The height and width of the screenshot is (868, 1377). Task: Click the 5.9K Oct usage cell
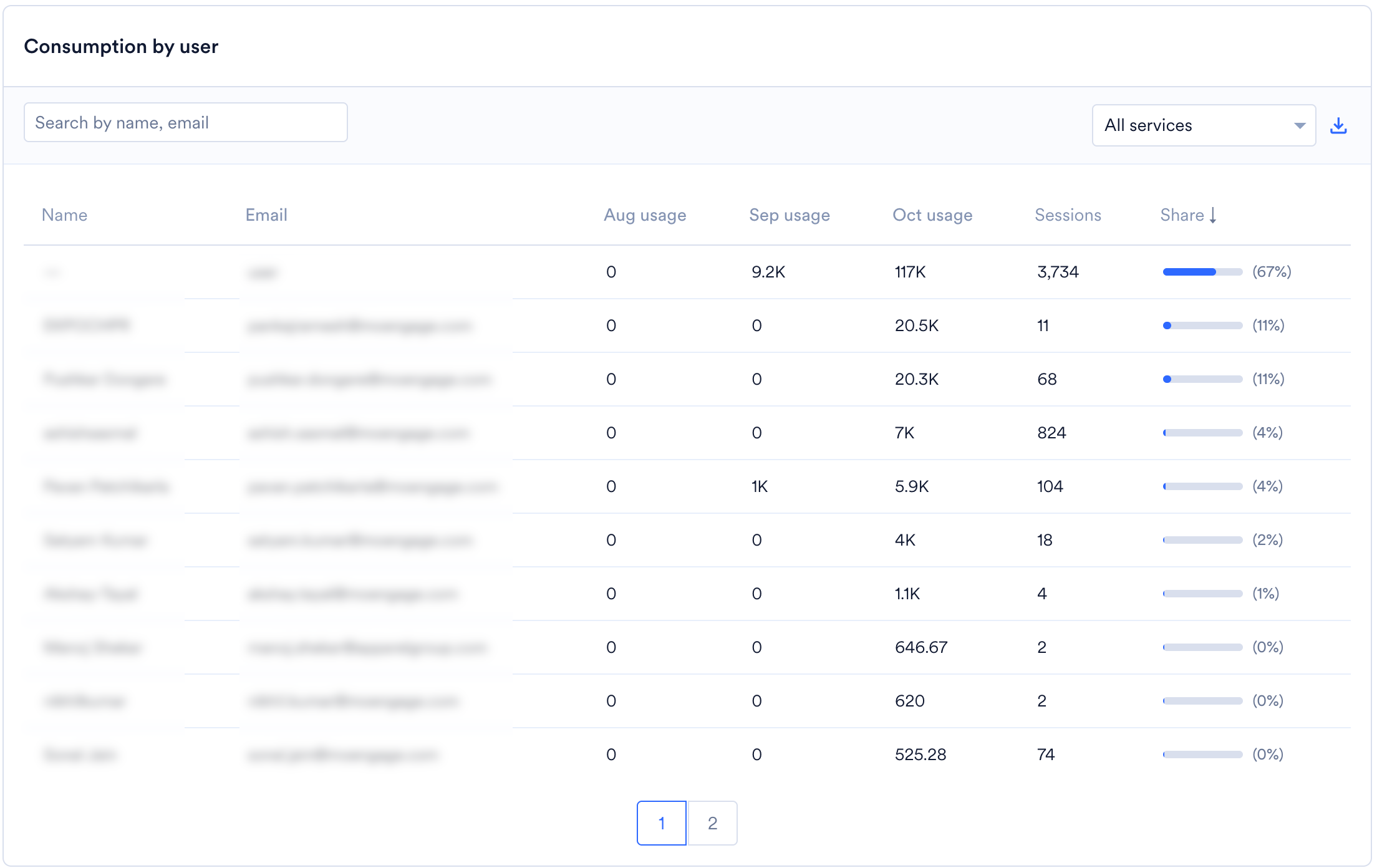tap(912, 486)
